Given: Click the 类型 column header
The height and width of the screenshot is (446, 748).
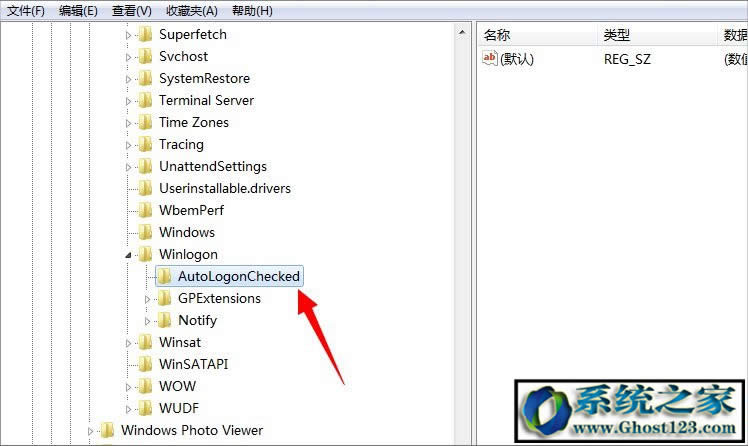Looking at the screenshot, I should coord(657,34).
